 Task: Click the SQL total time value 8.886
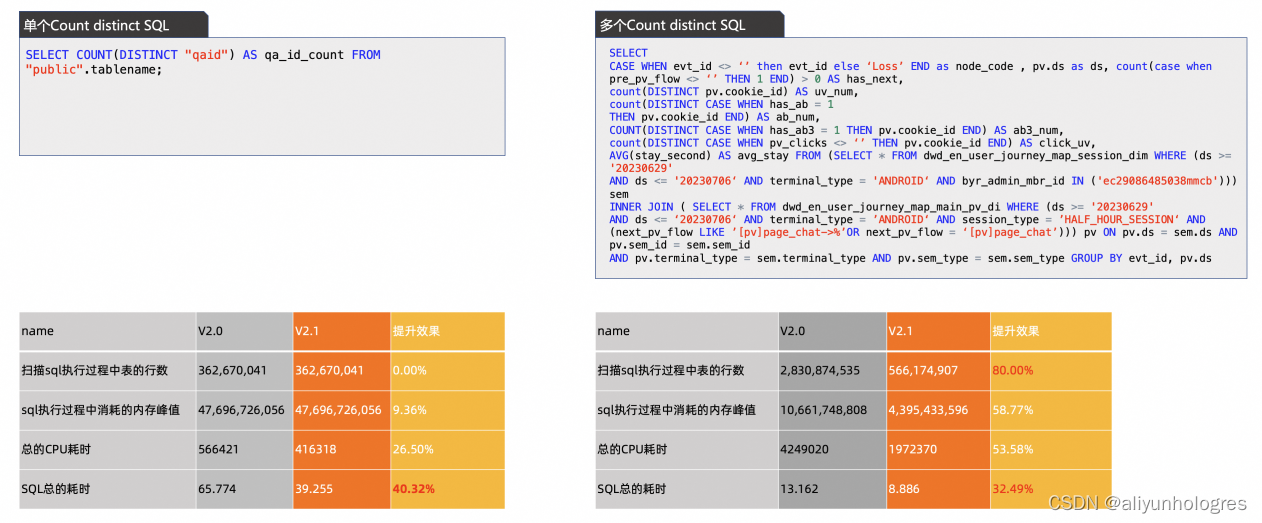[x=937, y=489]
